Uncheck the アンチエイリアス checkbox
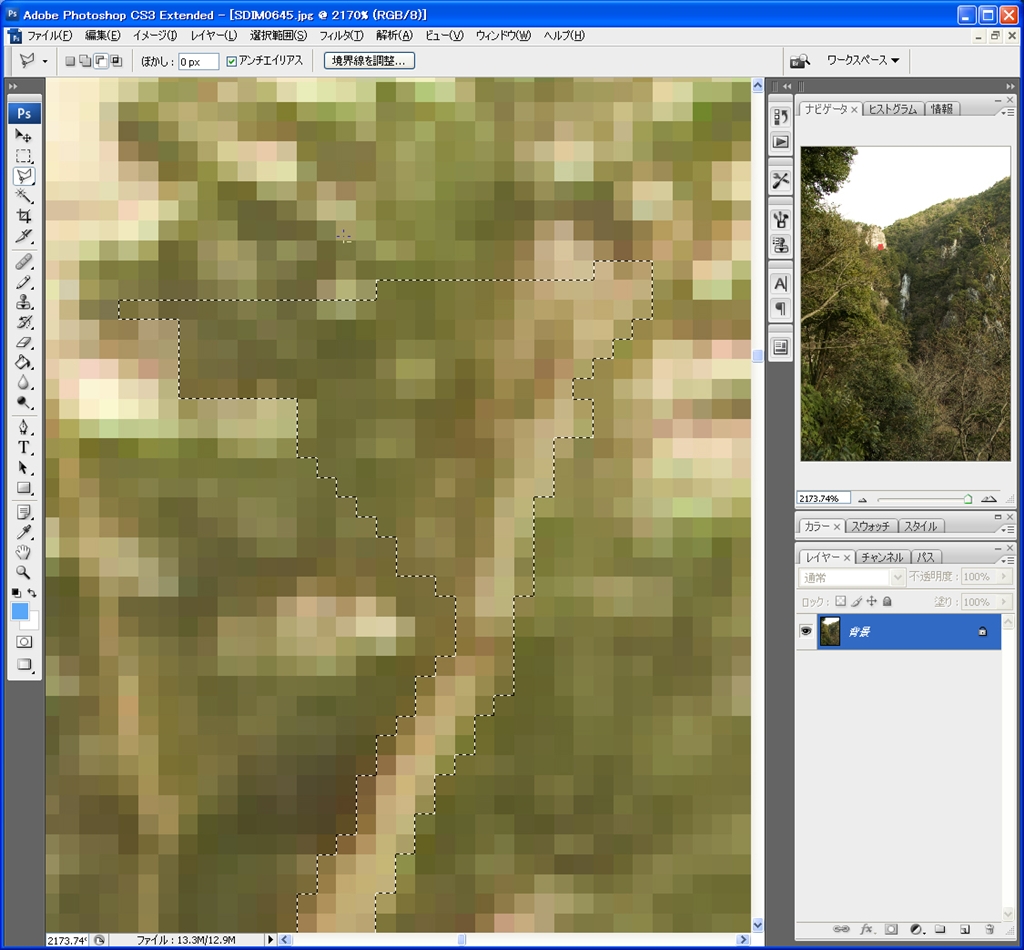This screenshot has height=950, width=1024. tap(233, 61)
